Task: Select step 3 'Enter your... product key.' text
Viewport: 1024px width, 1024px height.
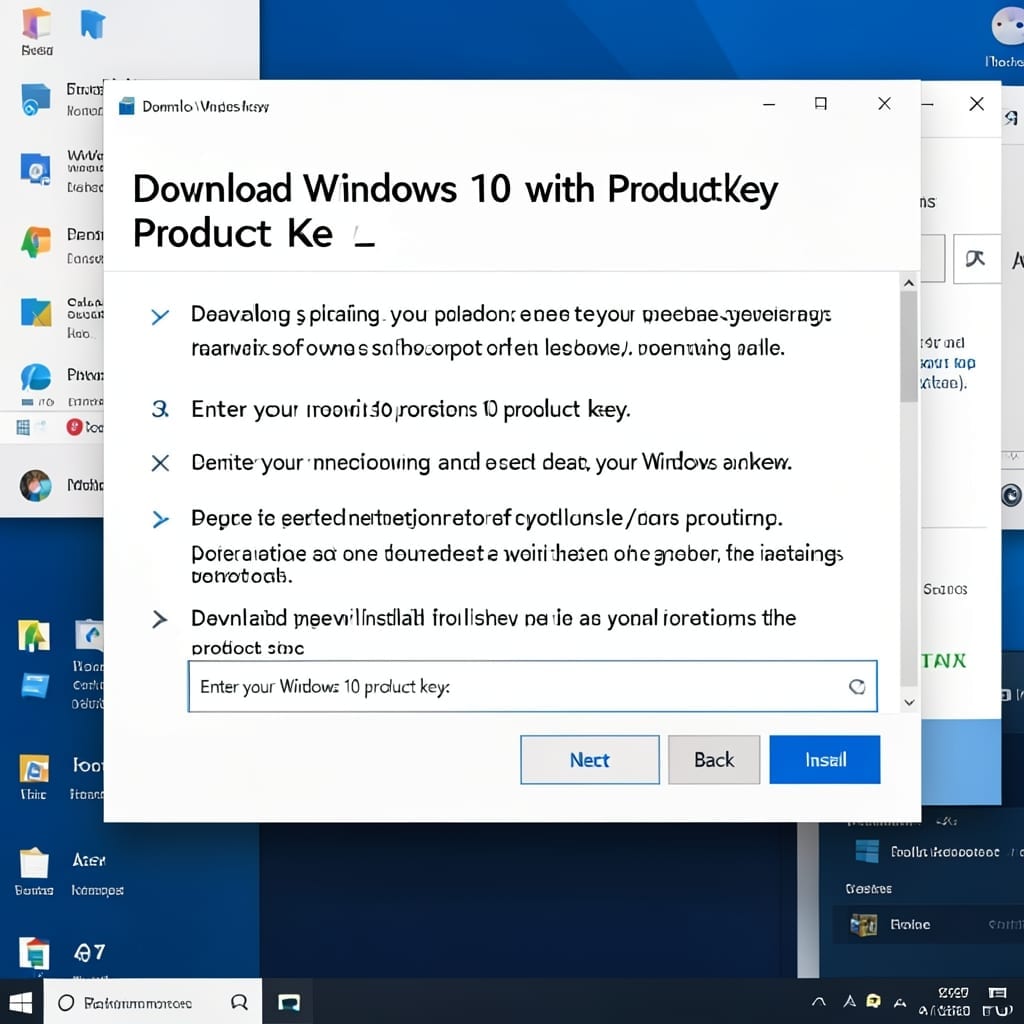Action: 410,409
